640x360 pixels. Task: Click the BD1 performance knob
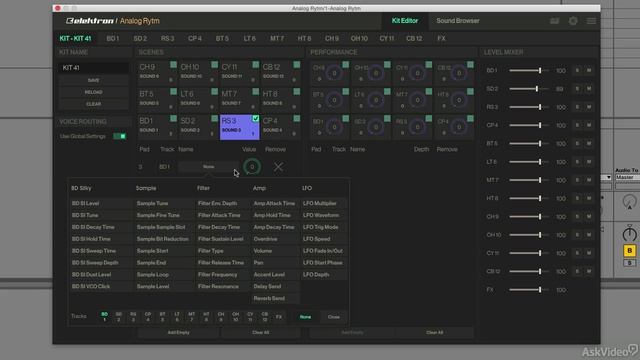pos(334,127)
